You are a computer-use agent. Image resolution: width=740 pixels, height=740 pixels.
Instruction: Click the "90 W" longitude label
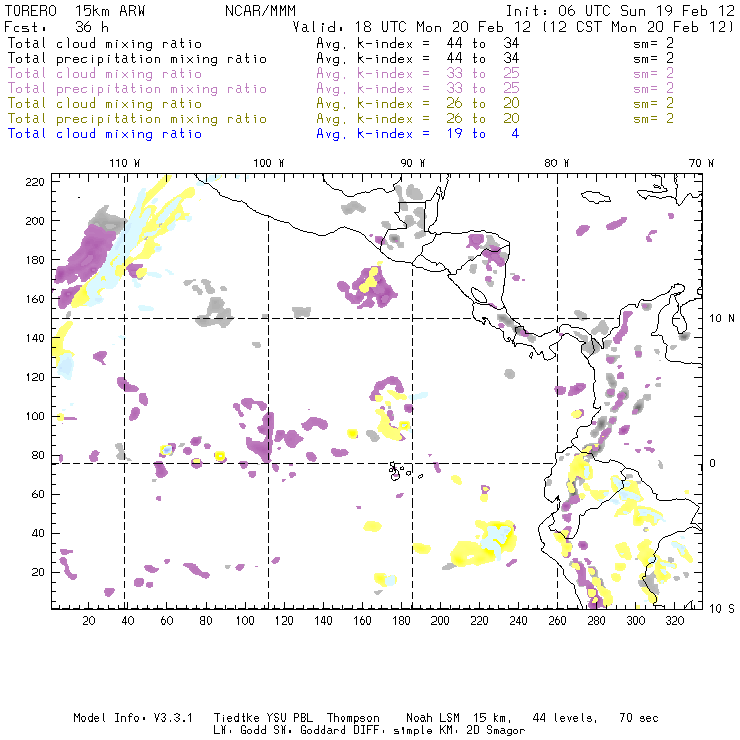click(413, 163)
